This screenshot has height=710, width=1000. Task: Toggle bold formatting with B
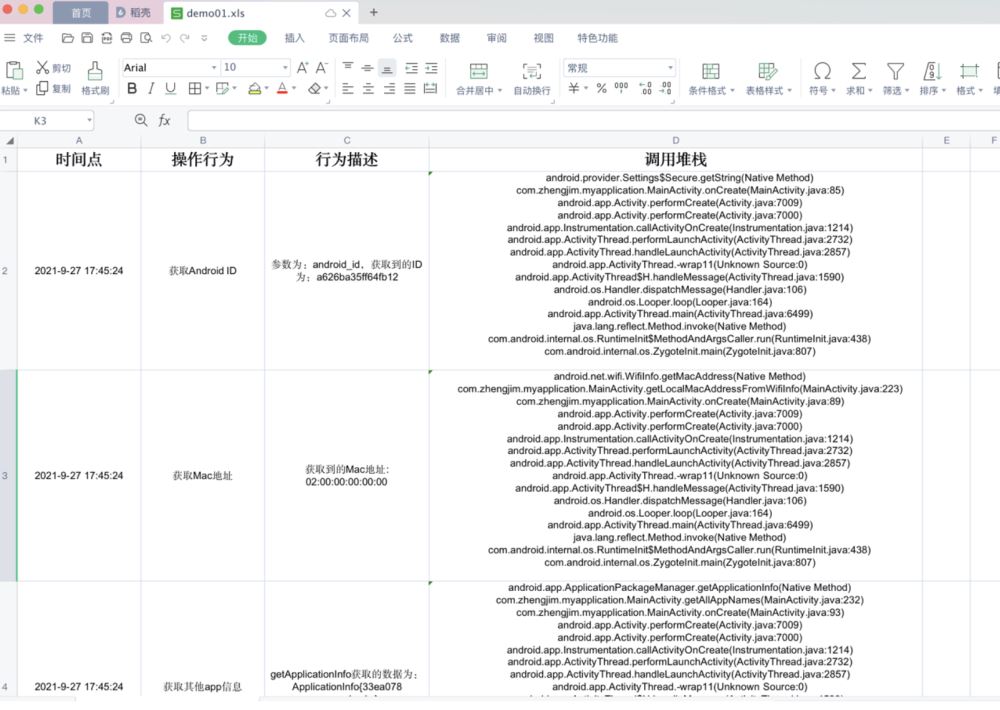click(132, 88)
